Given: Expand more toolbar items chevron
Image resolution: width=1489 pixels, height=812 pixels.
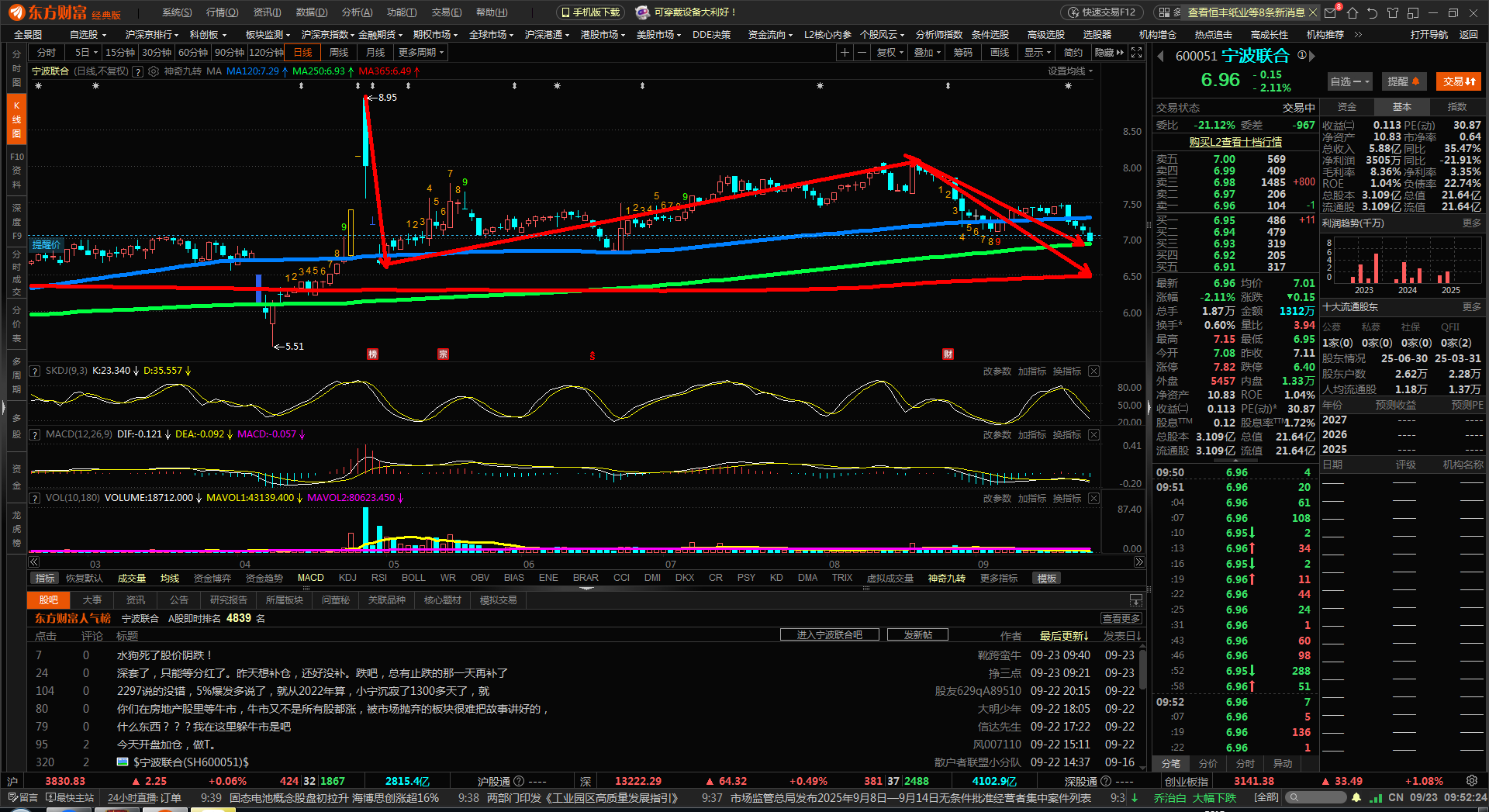Looking at the screenshot, I should [1358, 35].
